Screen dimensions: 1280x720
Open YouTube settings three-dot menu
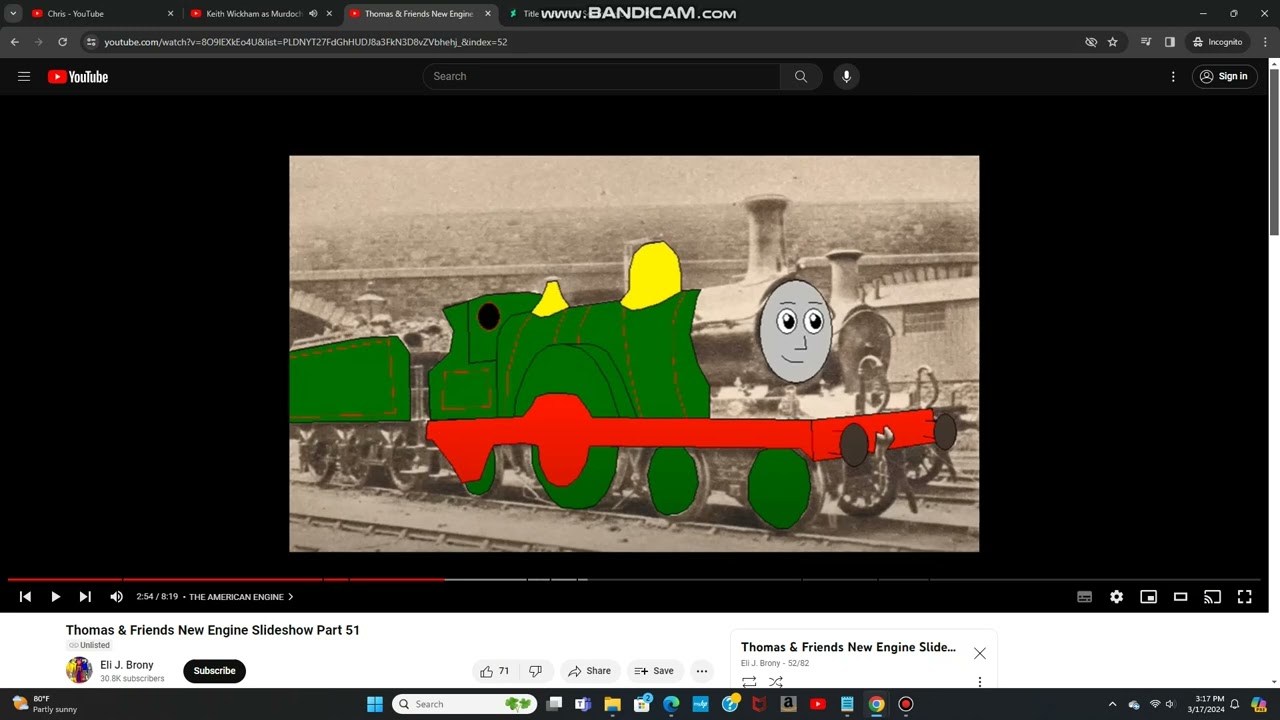[x=1173, y=77]
